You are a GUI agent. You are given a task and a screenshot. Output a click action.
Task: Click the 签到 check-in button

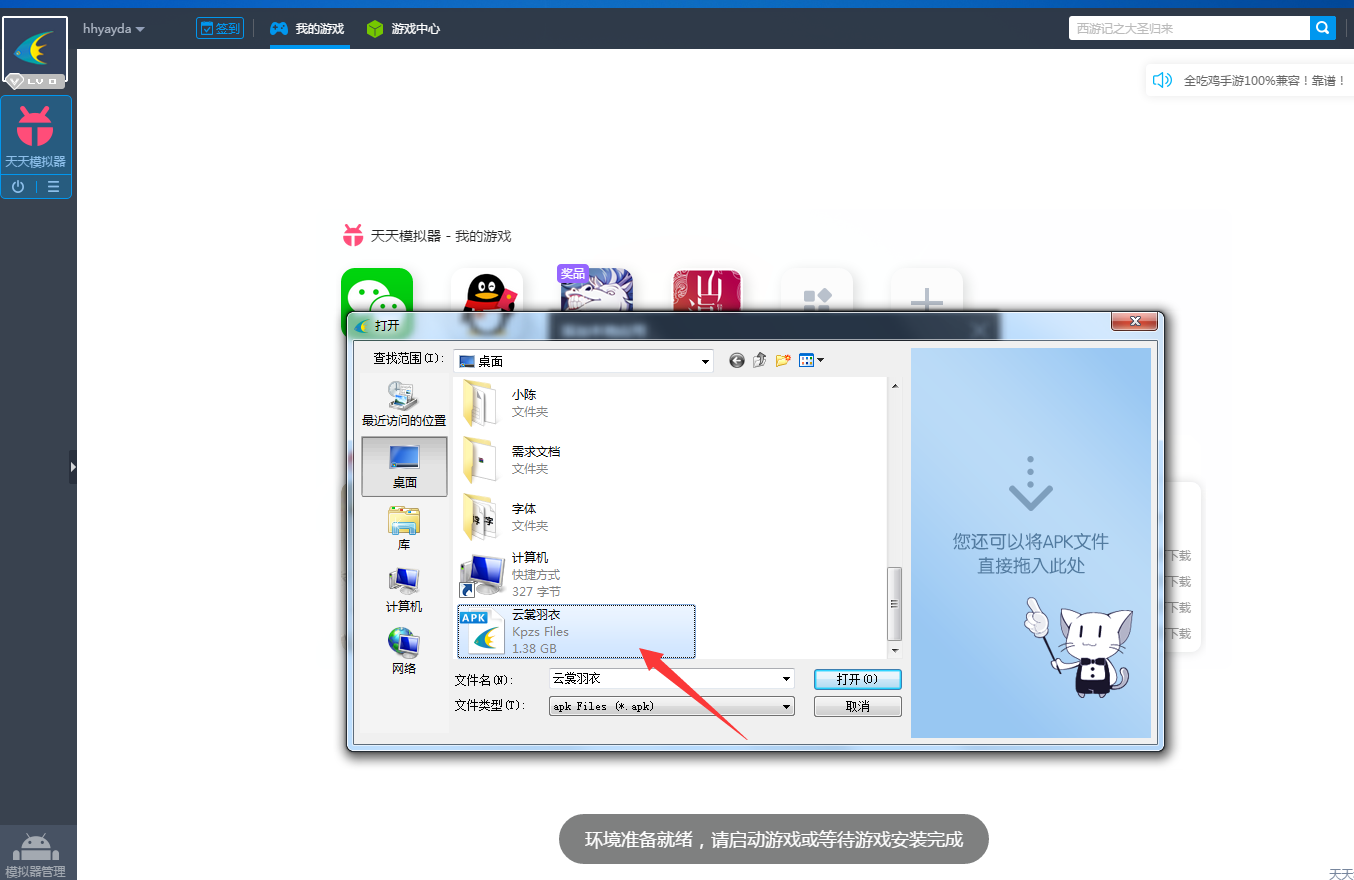point(220,29)
